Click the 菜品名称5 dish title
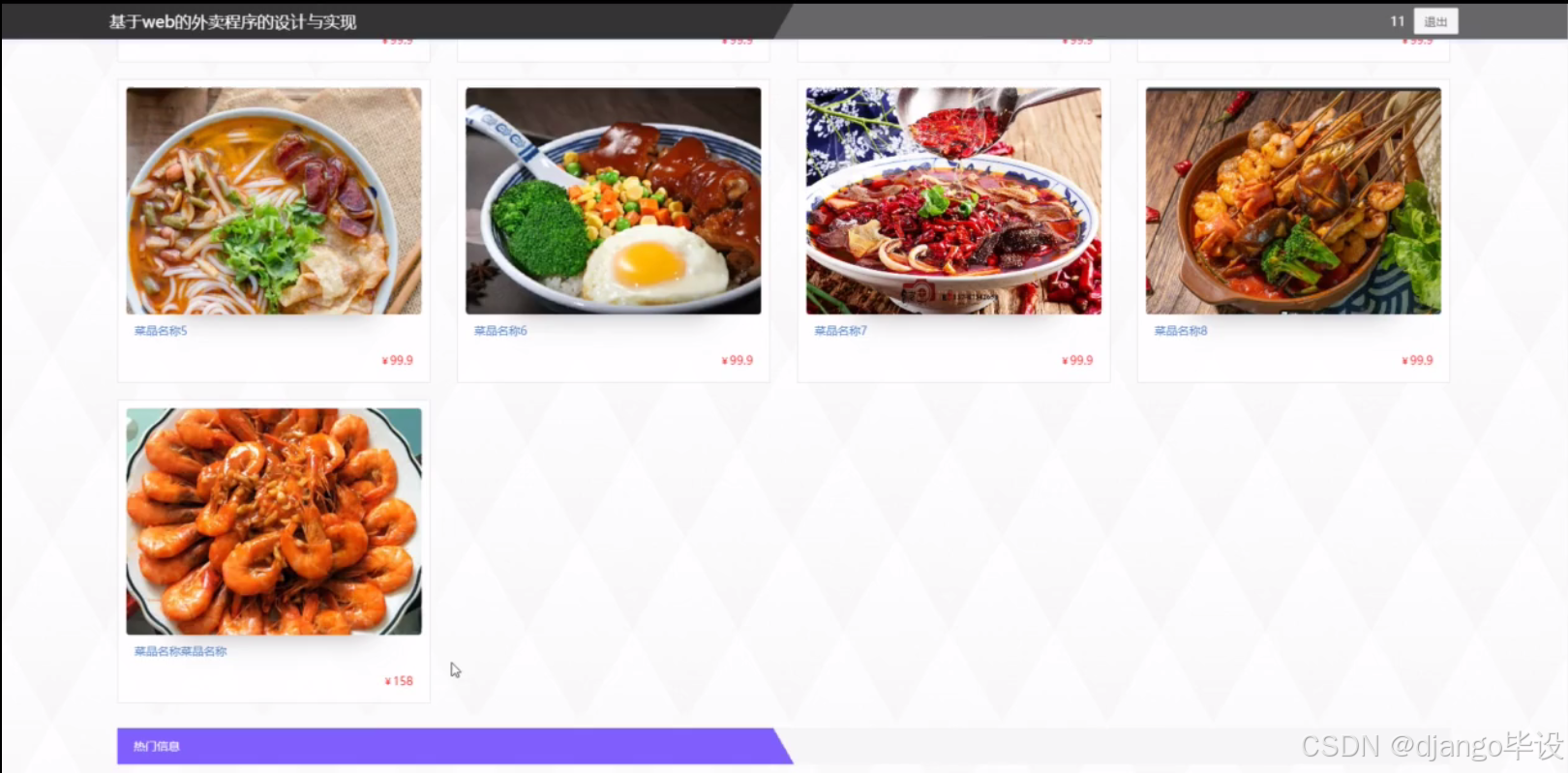The width and height of the screenshot is (1568, 773). (161, 331)
